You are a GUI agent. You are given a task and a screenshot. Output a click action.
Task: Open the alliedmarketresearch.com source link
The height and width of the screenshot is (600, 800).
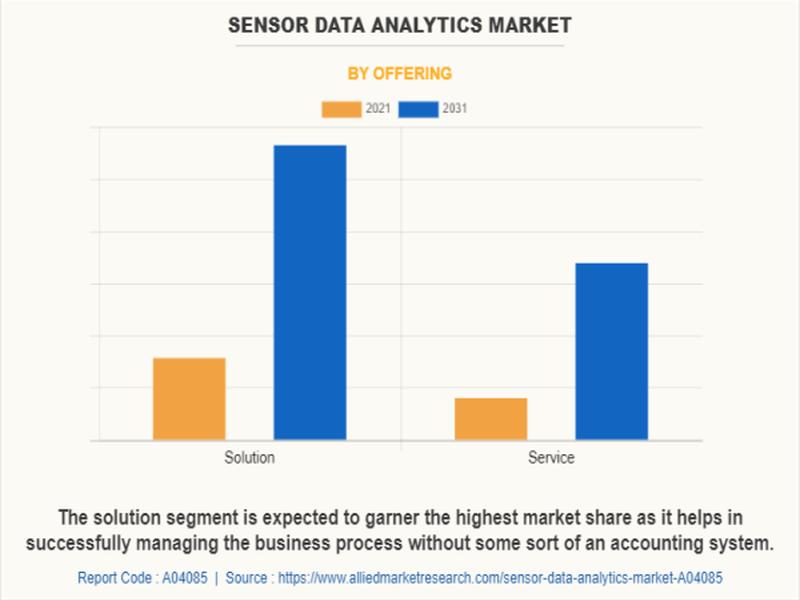(500, 578)
